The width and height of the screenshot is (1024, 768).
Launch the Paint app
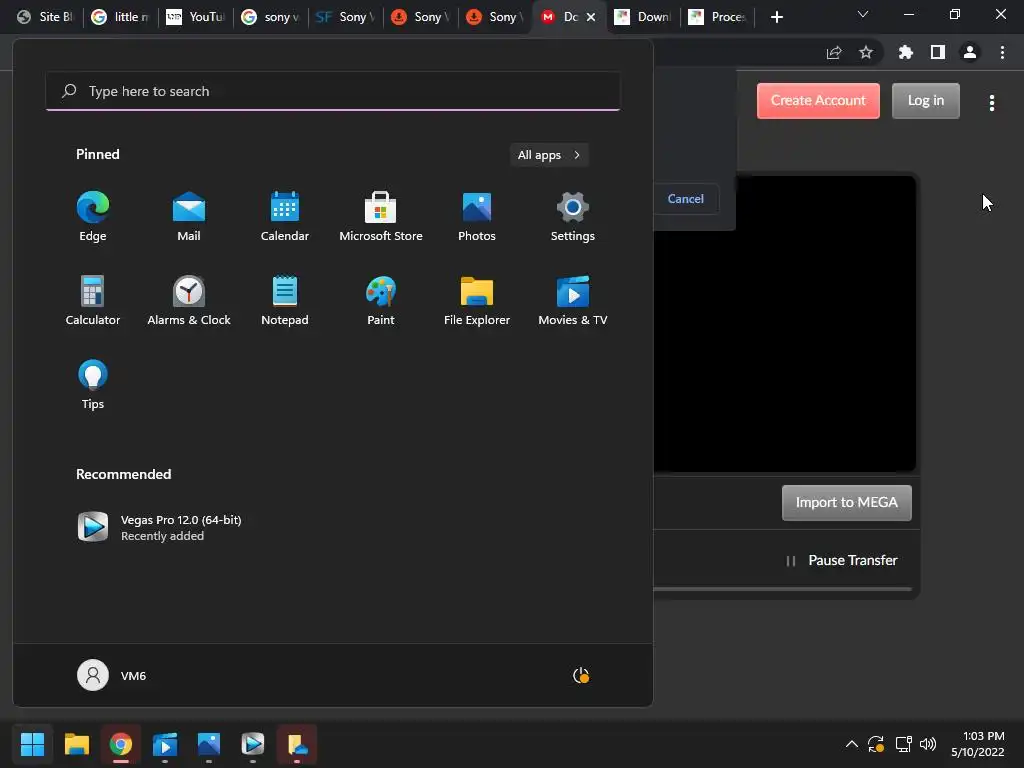[x=381, y=300]
